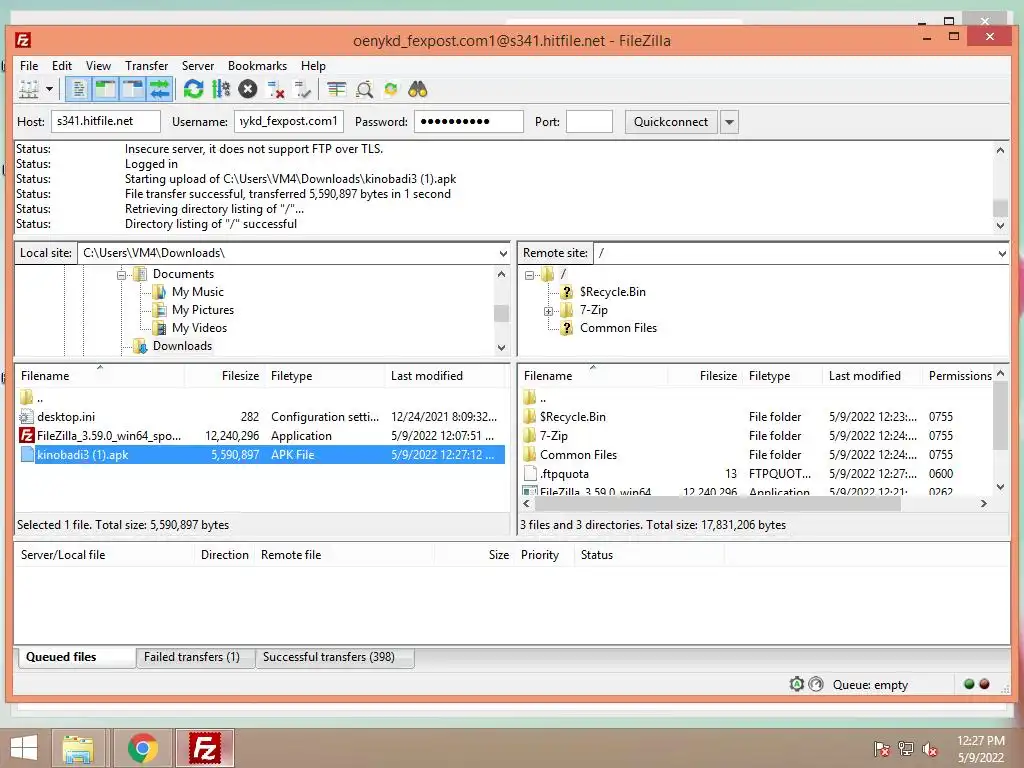Reconnect to last server icon
1024x768 pixels.
(302, 89)
